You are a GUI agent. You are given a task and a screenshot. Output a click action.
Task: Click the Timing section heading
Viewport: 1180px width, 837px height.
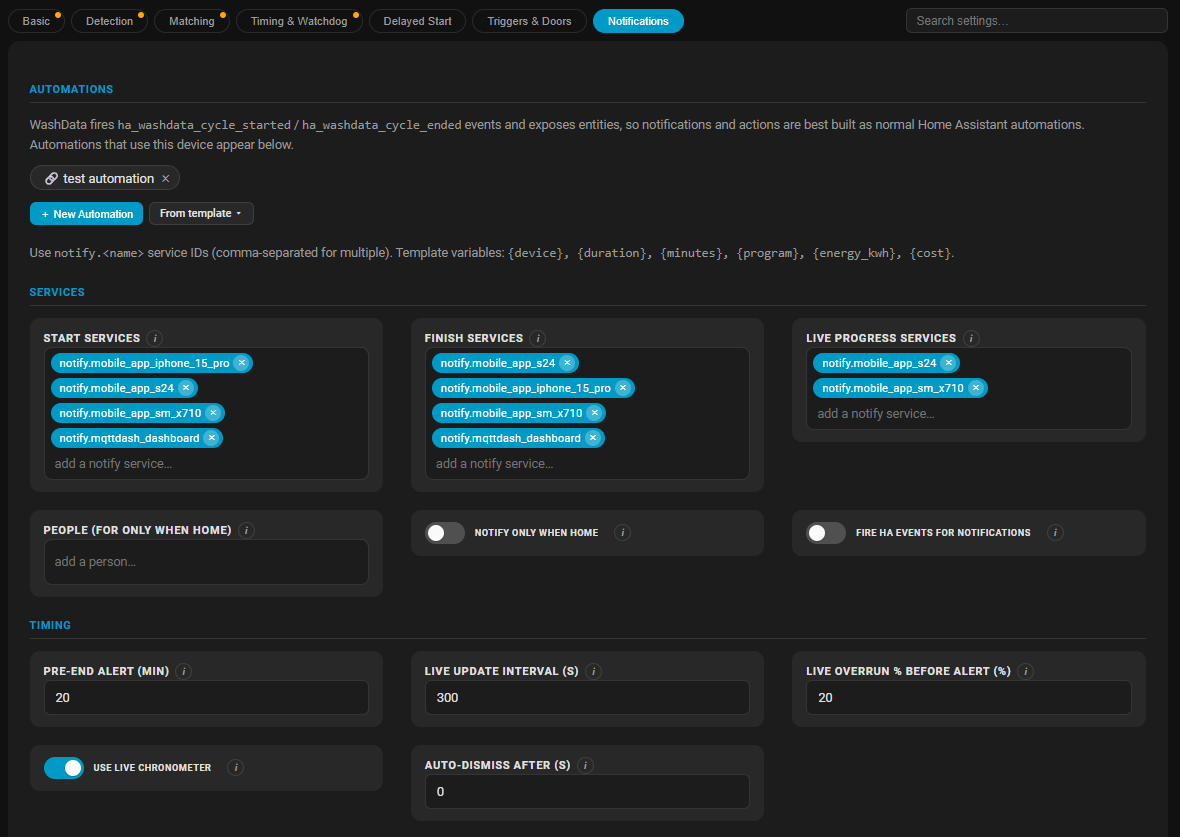(x=50, y=625)
